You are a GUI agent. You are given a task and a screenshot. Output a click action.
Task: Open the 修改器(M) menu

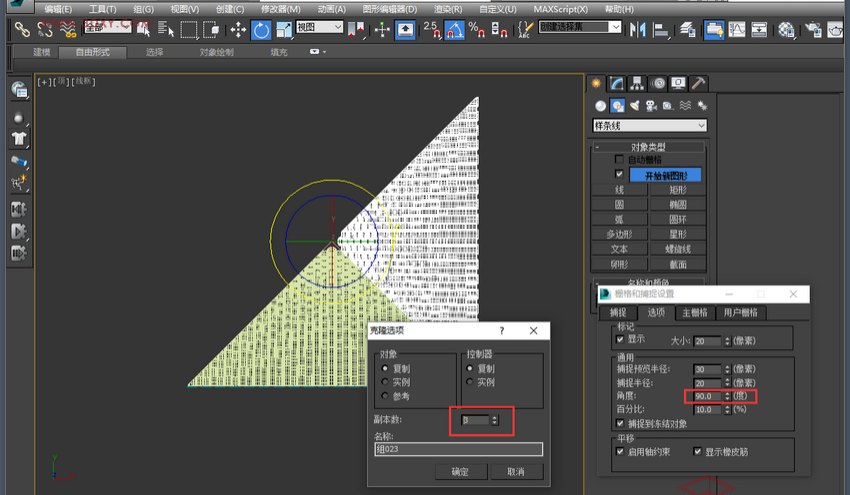click(x=280, y=9)
